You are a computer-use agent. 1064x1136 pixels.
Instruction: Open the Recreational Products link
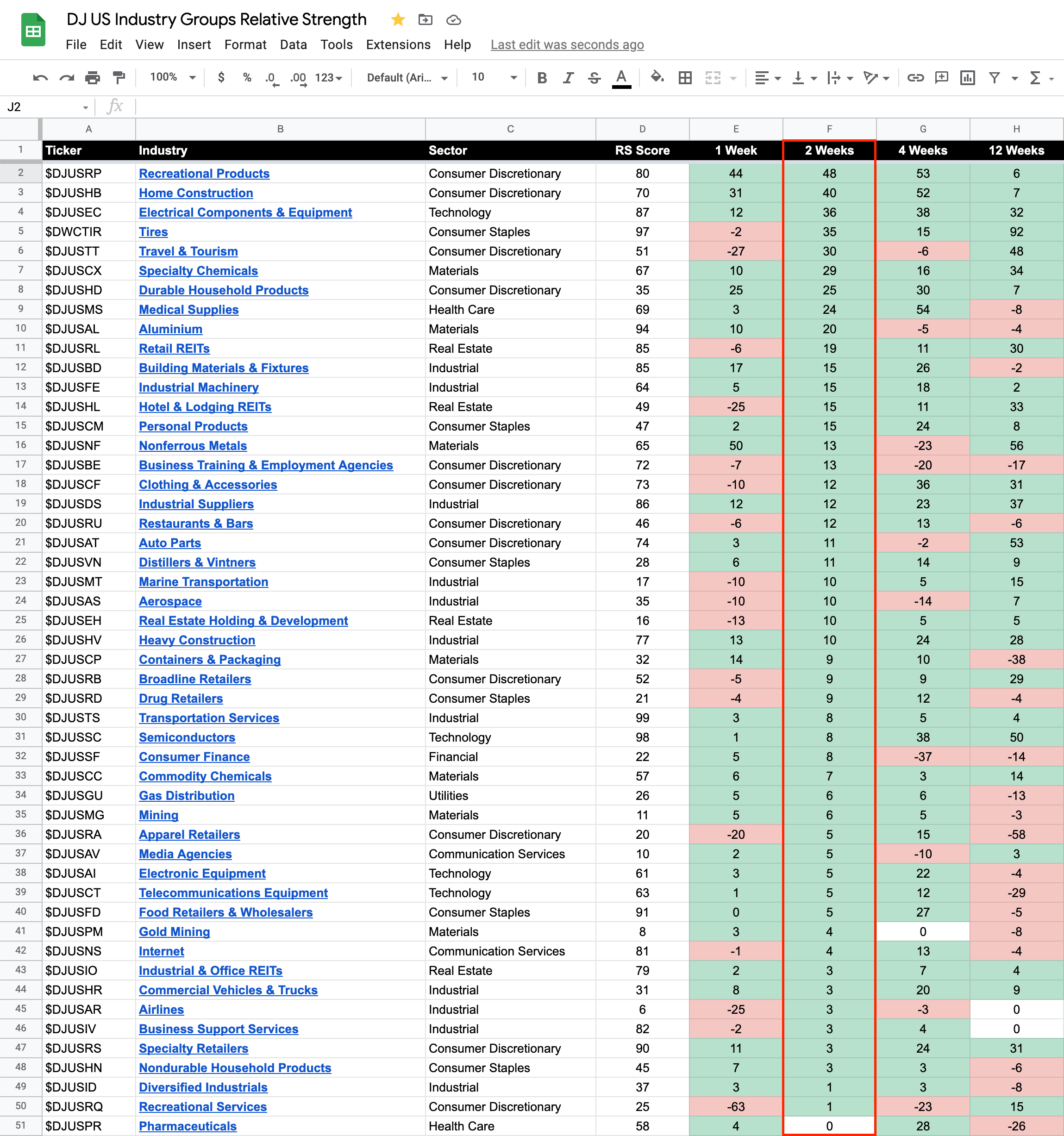tap(204, 173)
